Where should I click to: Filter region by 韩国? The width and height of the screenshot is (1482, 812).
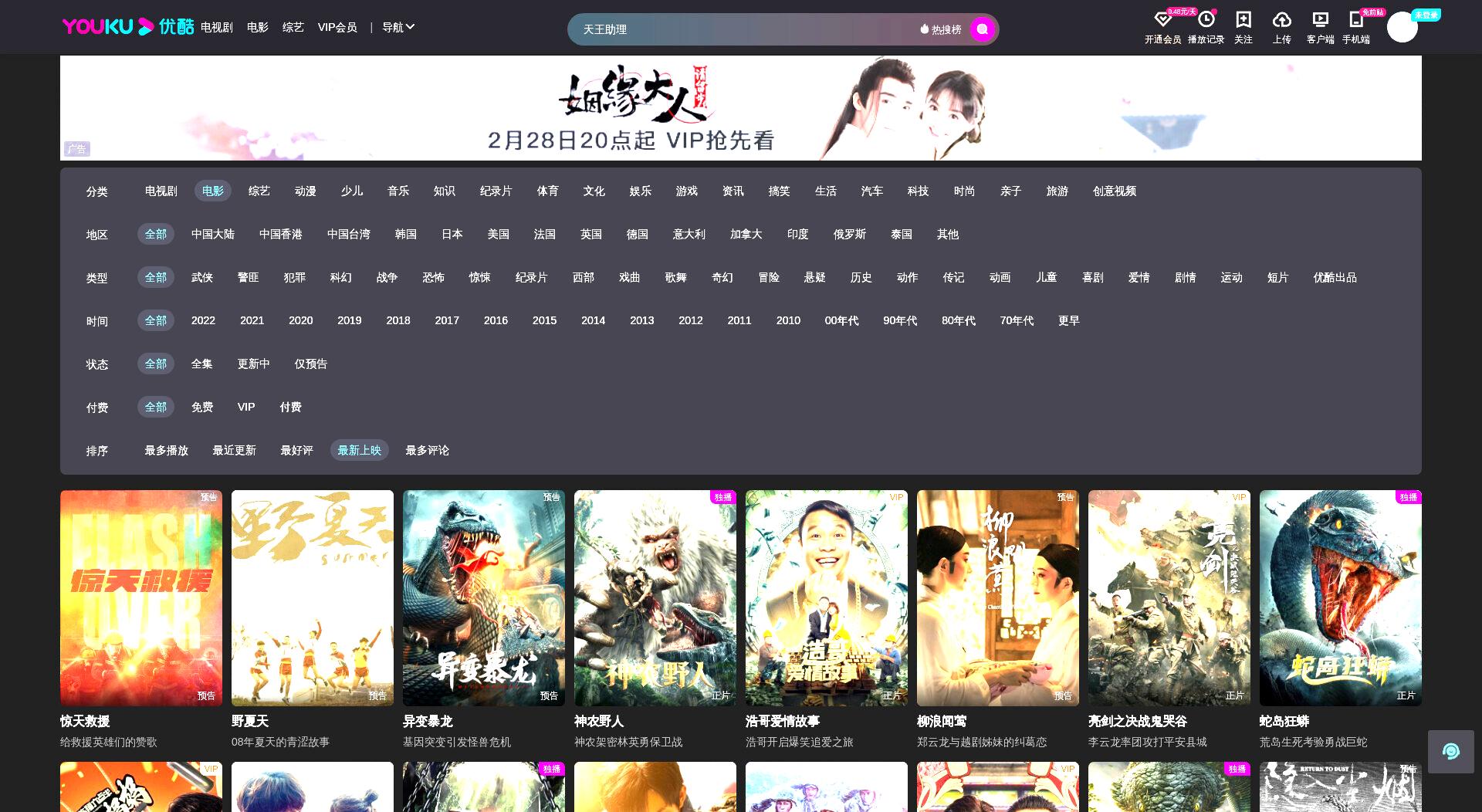pyautogui.click(x=405, y=234)
